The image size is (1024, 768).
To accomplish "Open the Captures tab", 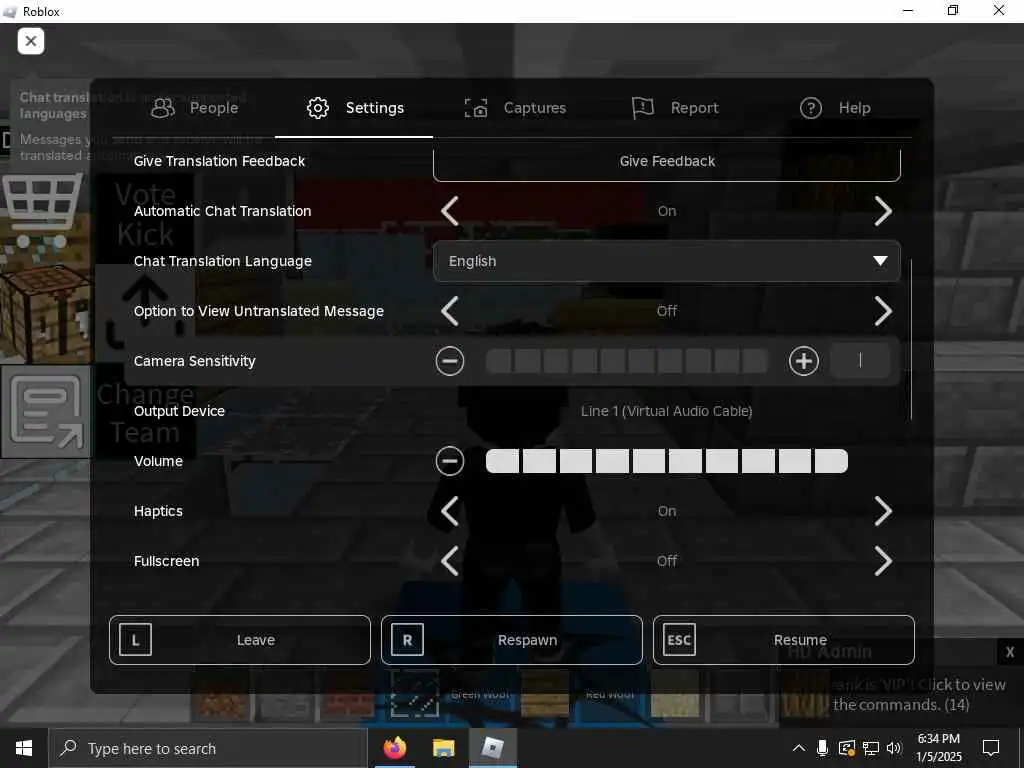I will [x=515, y=108].
